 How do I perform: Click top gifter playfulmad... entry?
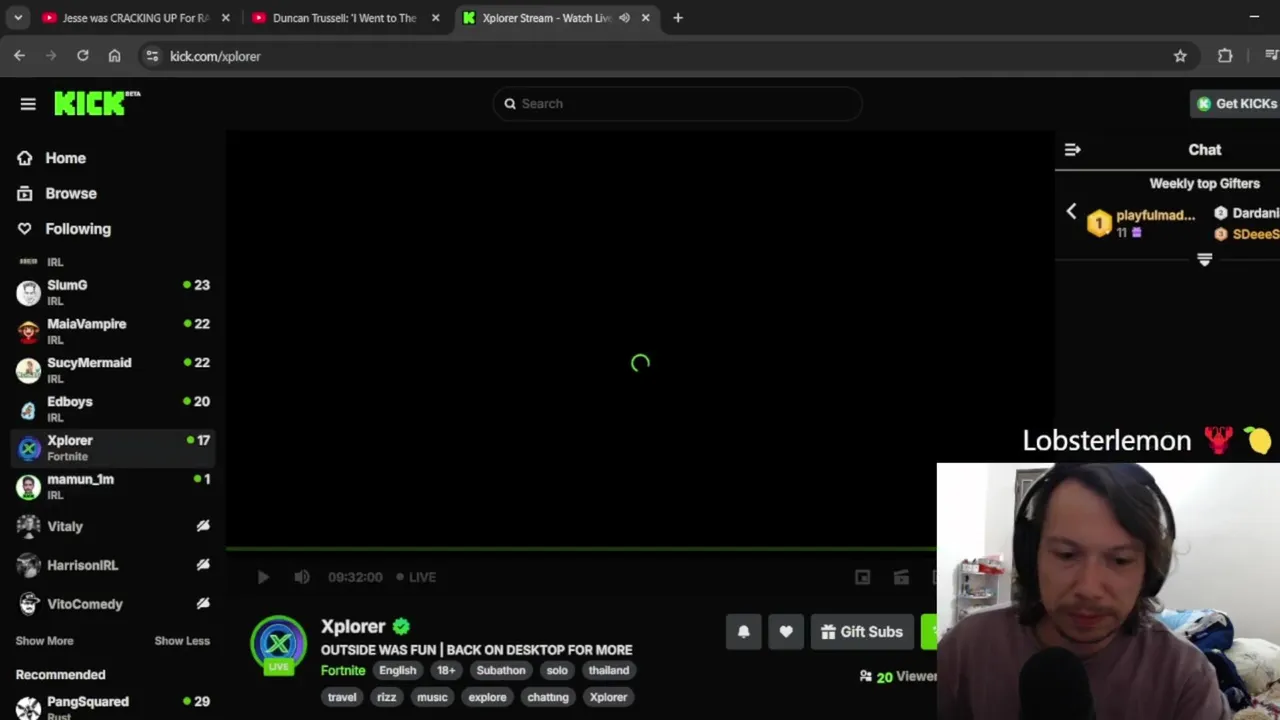pyautogui.click(x=1142, y=223)
